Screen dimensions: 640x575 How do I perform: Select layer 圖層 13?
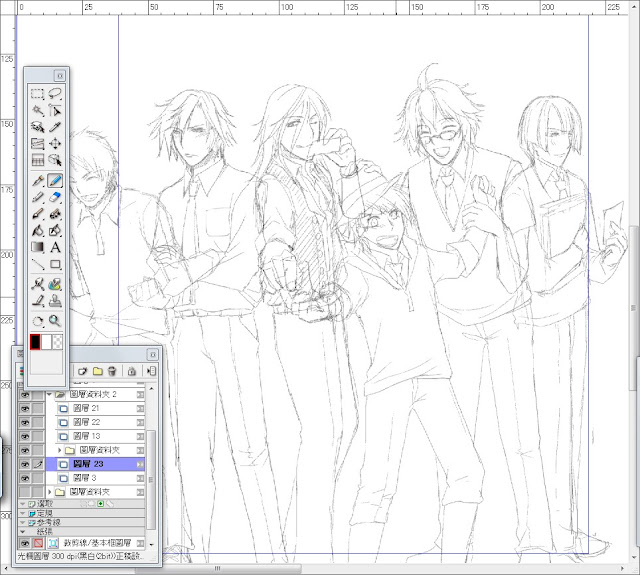click(96, 436)
